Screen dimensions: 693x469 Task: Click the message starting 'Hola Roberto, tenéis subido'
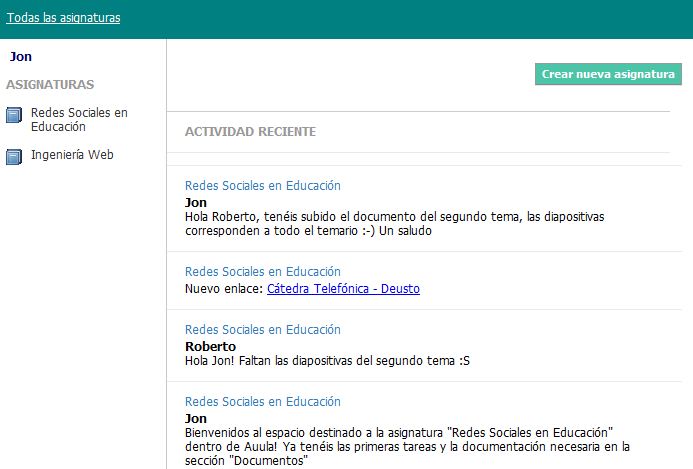(x=395, y=224)
